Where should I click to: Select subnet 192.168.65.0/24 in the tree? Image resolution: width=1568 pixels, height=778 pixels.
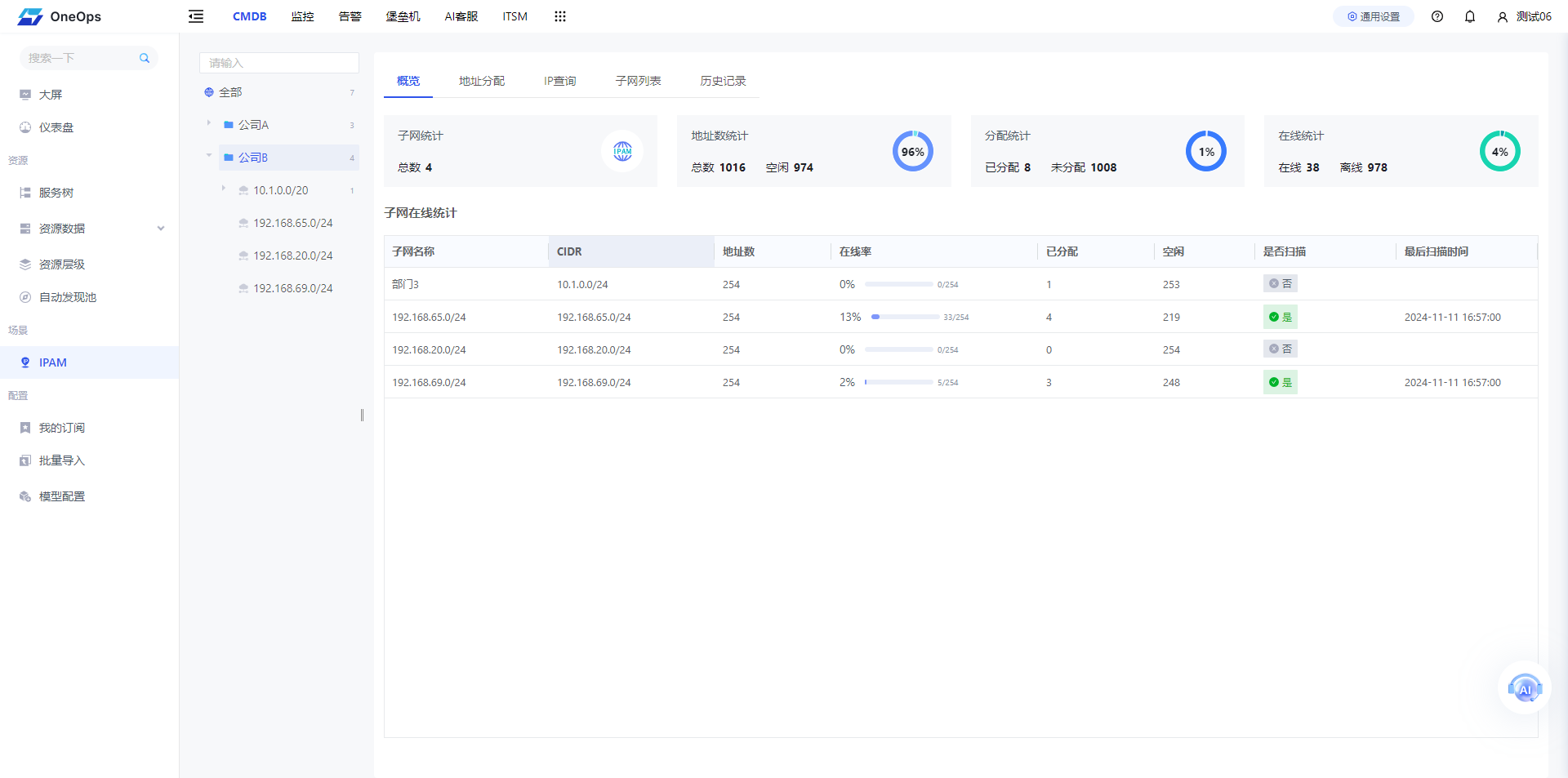coord(292,223)
